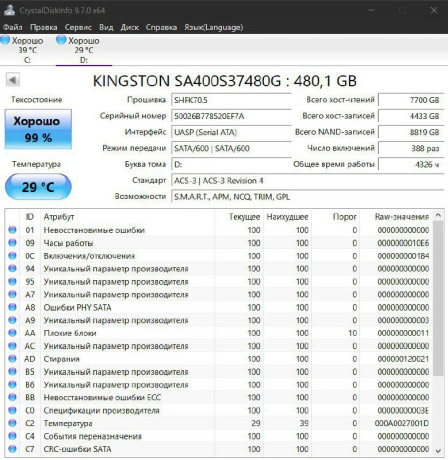
Task: Click the host reads value 7700 GB
Action: [x=411, y=100]
